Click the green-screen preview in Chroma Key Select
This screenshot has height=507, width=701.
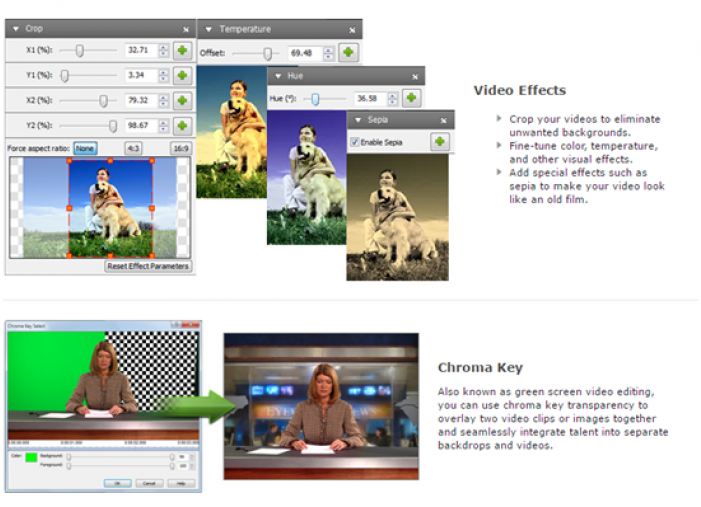pos(103,385)
